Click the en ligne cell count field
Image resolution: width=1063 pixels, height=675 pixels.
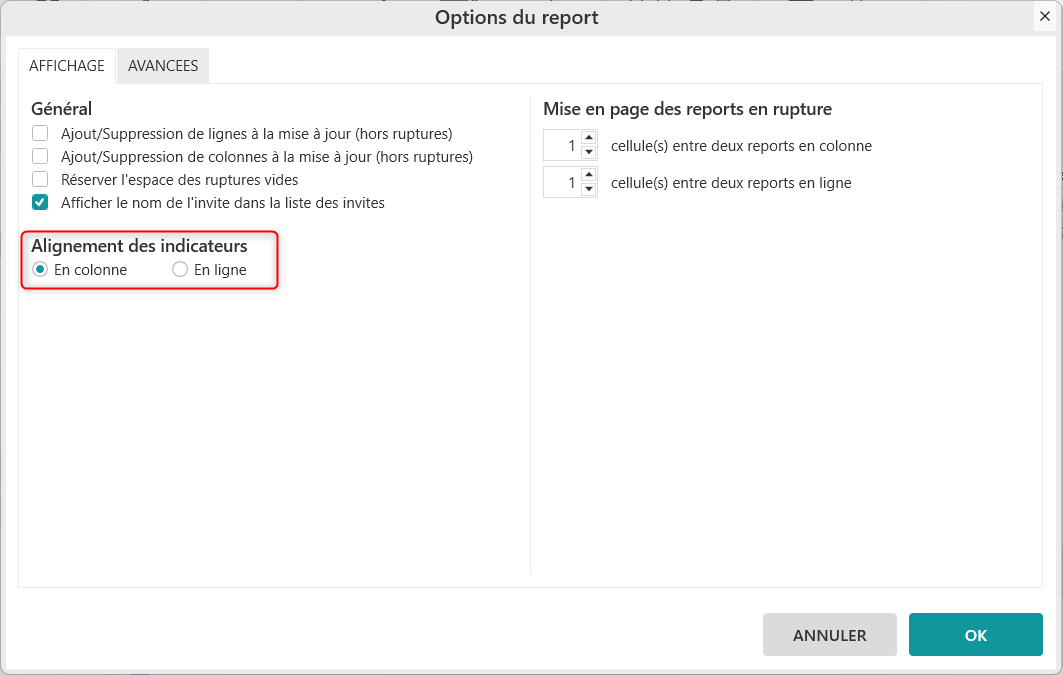click(x=561, y=183)
